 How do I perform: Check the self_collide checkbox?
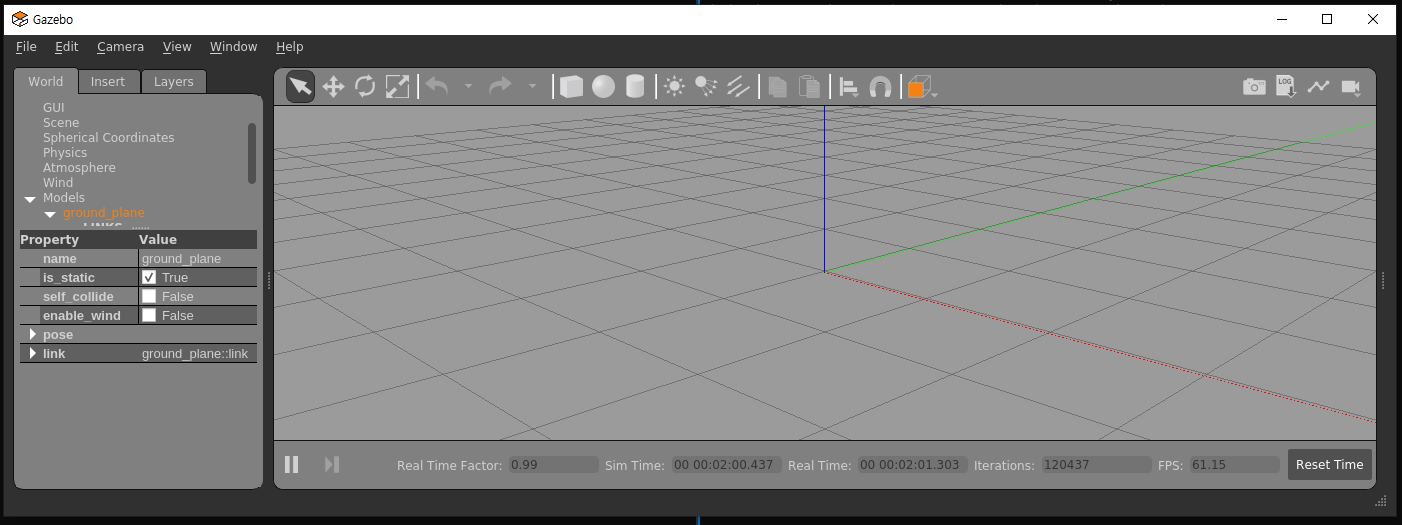(149, 296)
